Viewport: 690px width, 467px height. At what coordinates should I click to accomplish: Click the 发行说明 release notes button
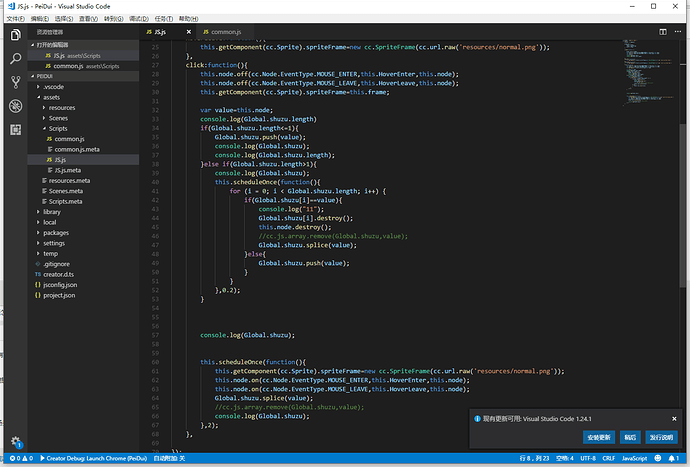[x=661, y=437]
